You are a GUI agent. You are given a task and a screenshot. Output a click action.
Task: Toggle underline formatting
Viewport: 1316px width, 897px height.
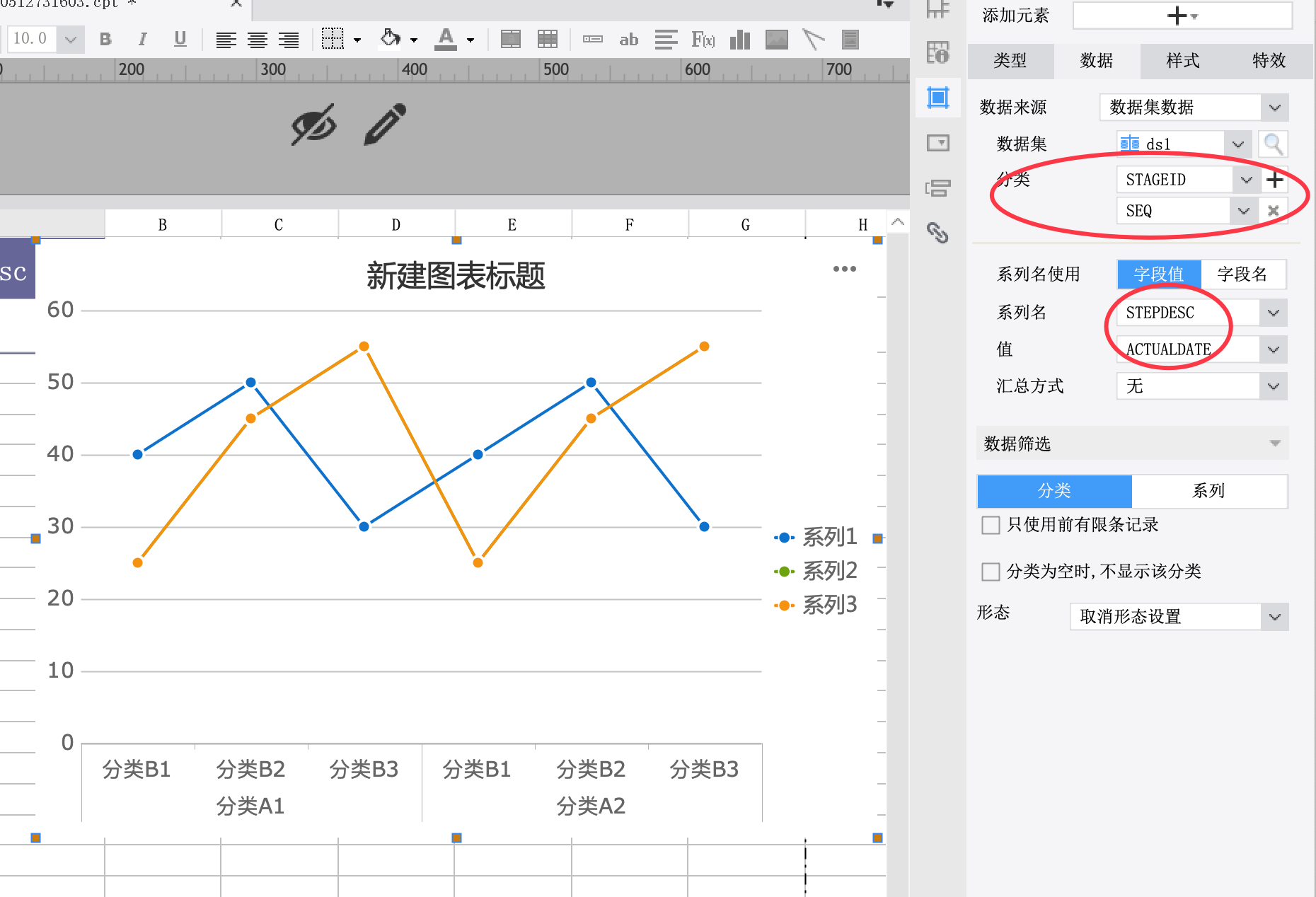[180, 40]
